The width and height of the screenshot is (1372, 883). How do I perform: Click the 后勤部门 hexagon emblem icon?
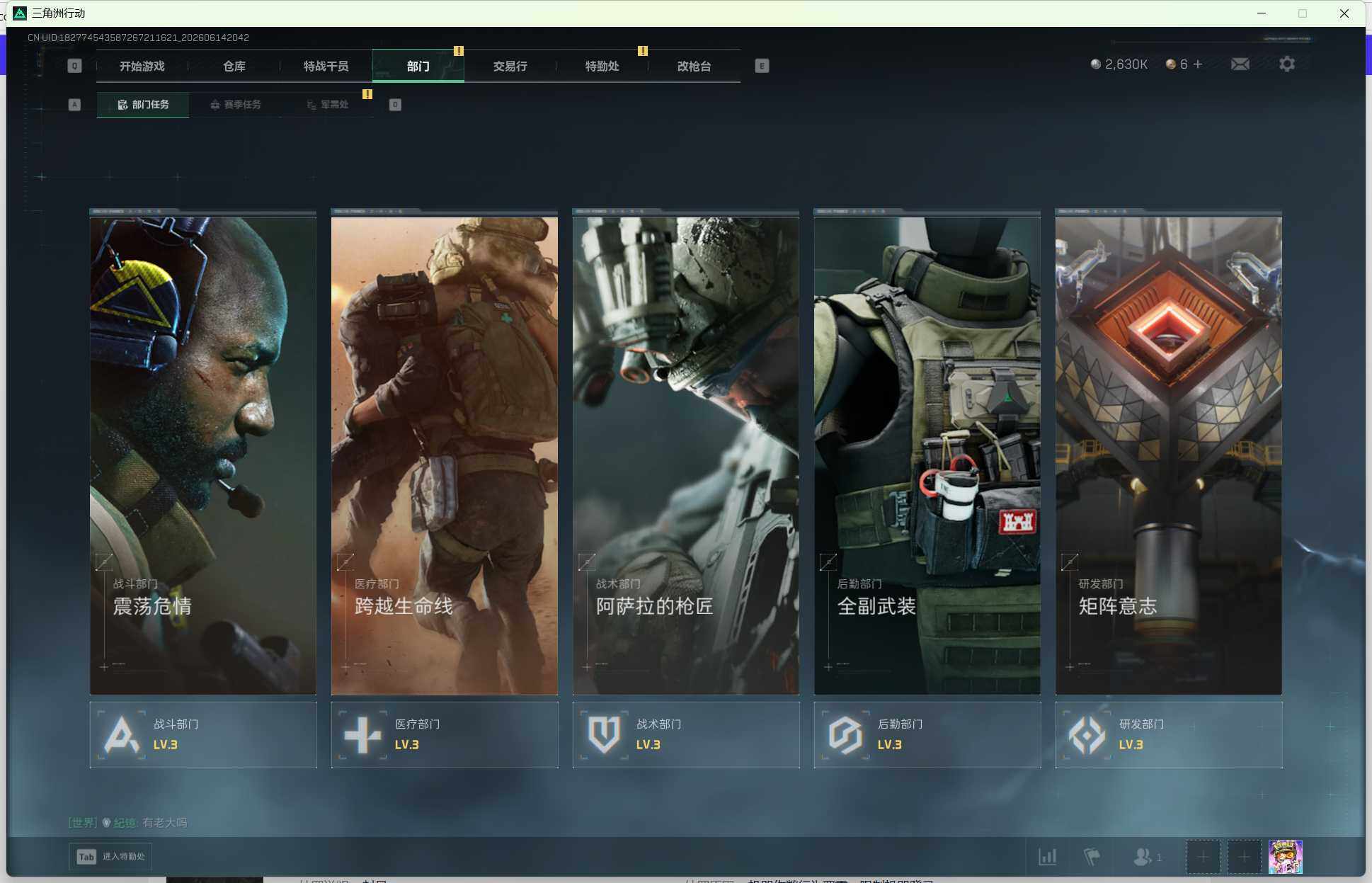pyautogui.click(x=845, y=734)
